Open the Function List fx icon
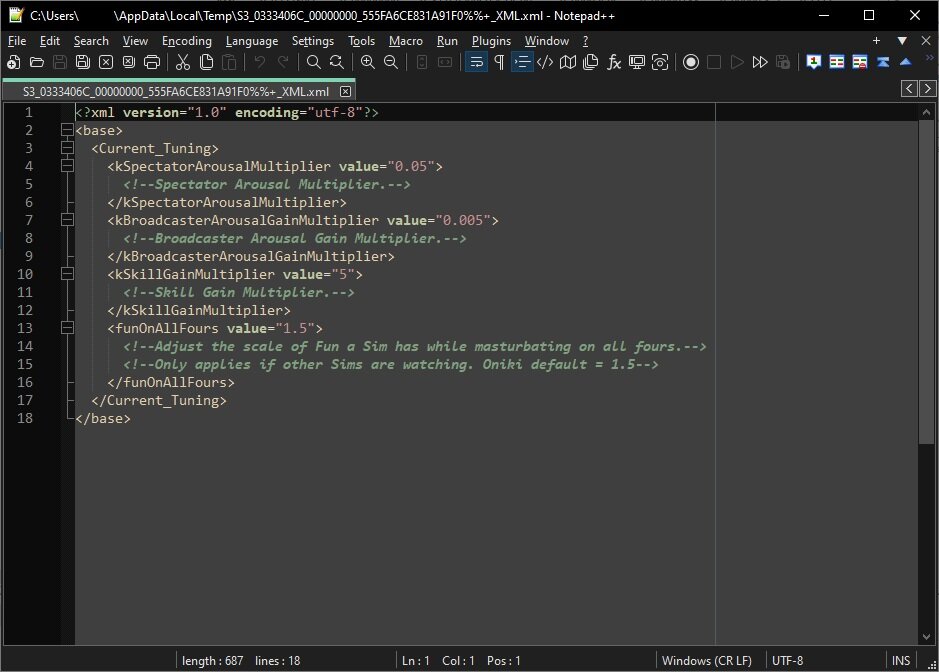The image size is (939, 672). 614,62
